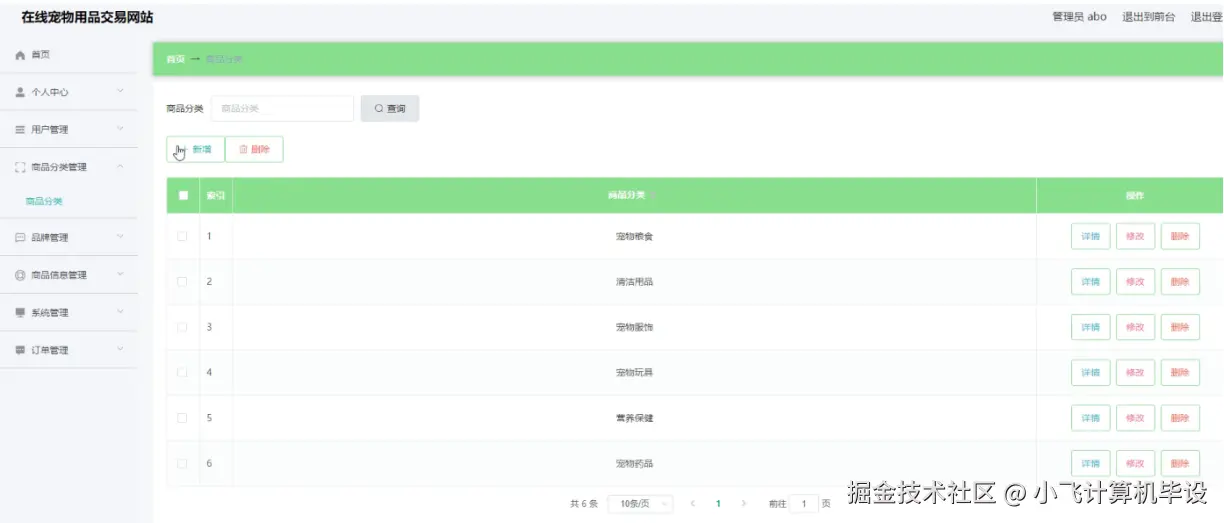Expand the 用户管理 menu chevron
Image resolution: width=1224 pixels, height=523 pixels.
pos(120,129)
